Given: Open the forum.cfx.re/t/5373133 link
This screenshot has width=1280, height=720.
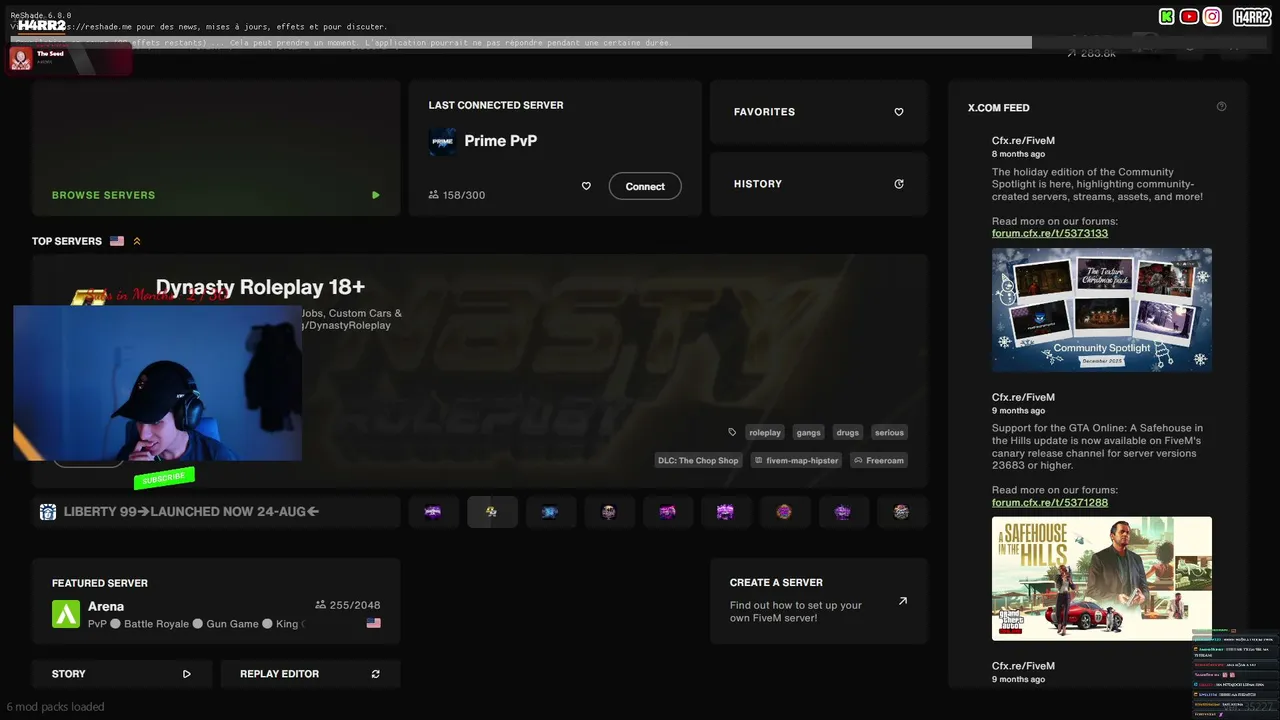Looking at the screenshot, I should 1050,233.
